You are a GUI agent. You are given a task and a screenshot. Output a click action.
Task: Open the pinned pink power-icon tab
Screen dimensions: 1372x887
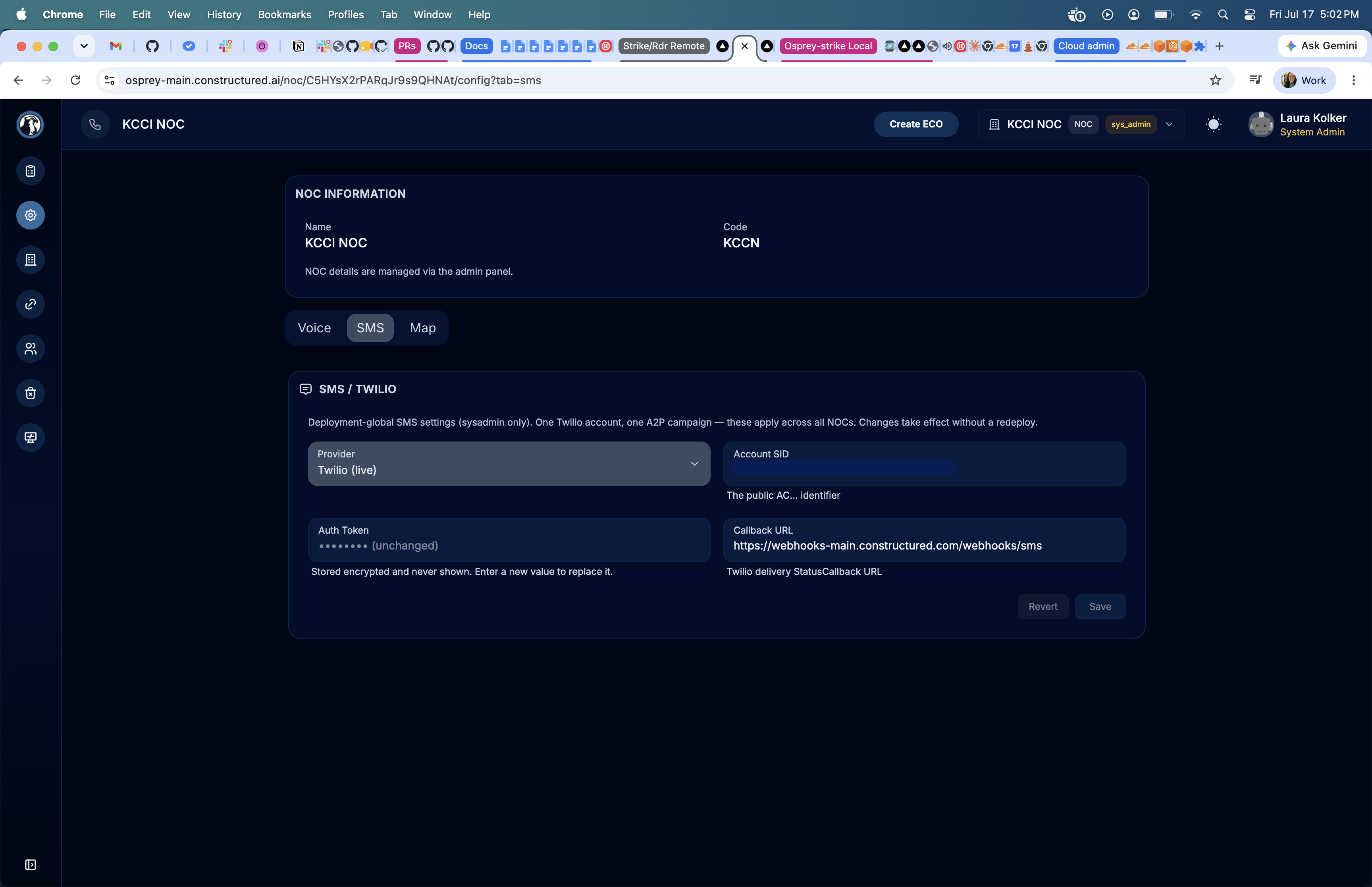coord(262,46)
